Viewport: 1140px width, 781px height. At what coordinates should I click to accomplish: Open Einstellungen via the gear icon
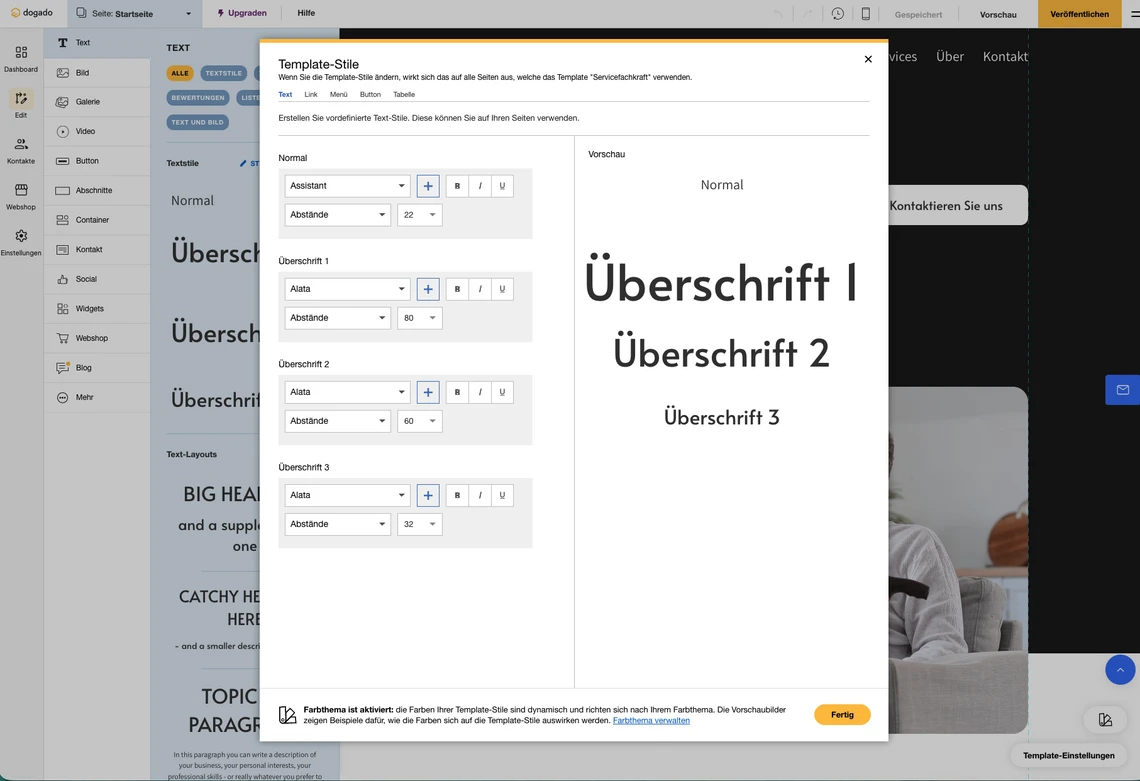coord(21,241)
